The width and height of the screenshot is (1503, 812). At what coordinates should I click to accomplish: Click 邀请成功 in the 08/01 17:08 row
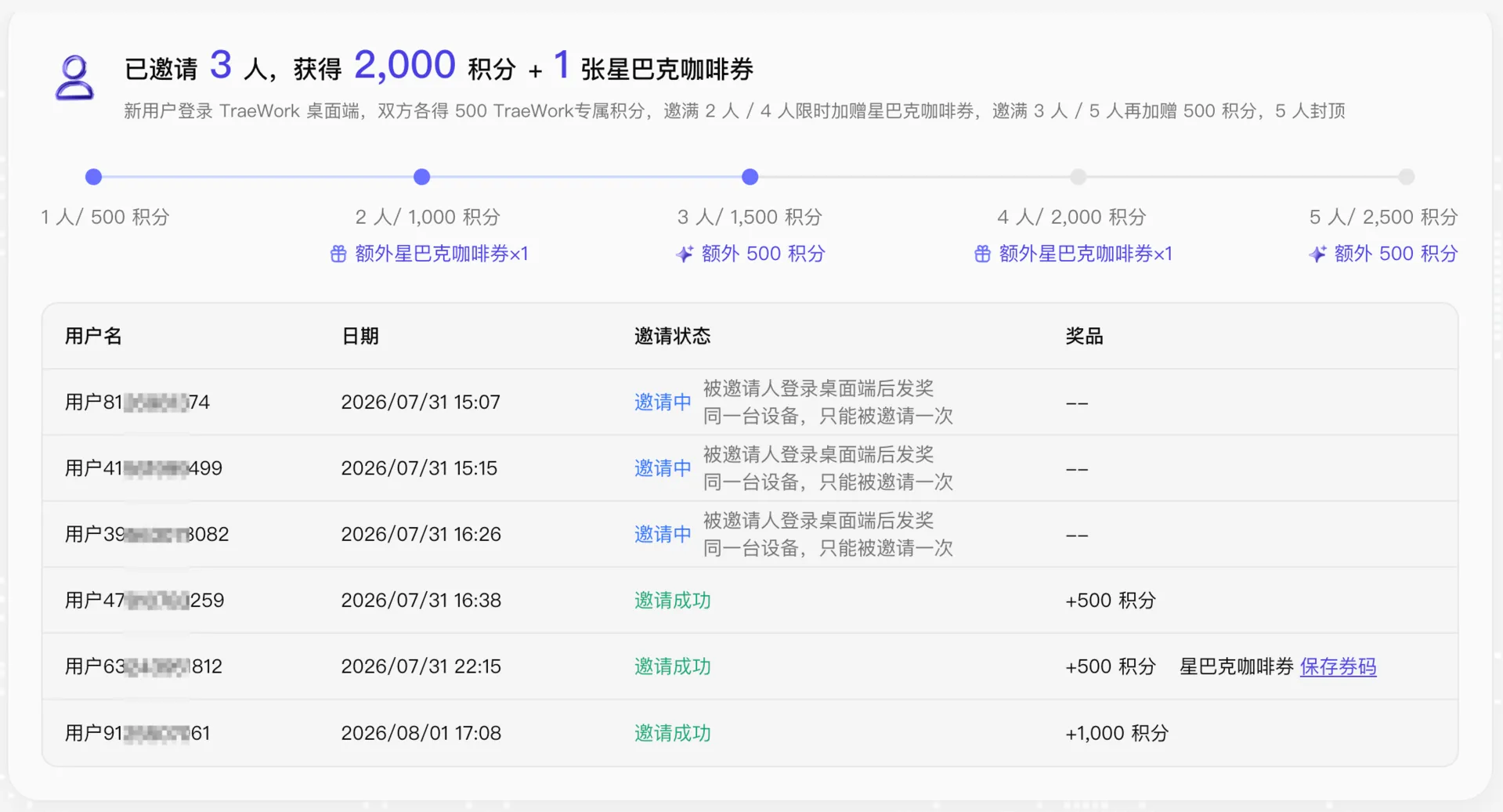coord(672,733)
